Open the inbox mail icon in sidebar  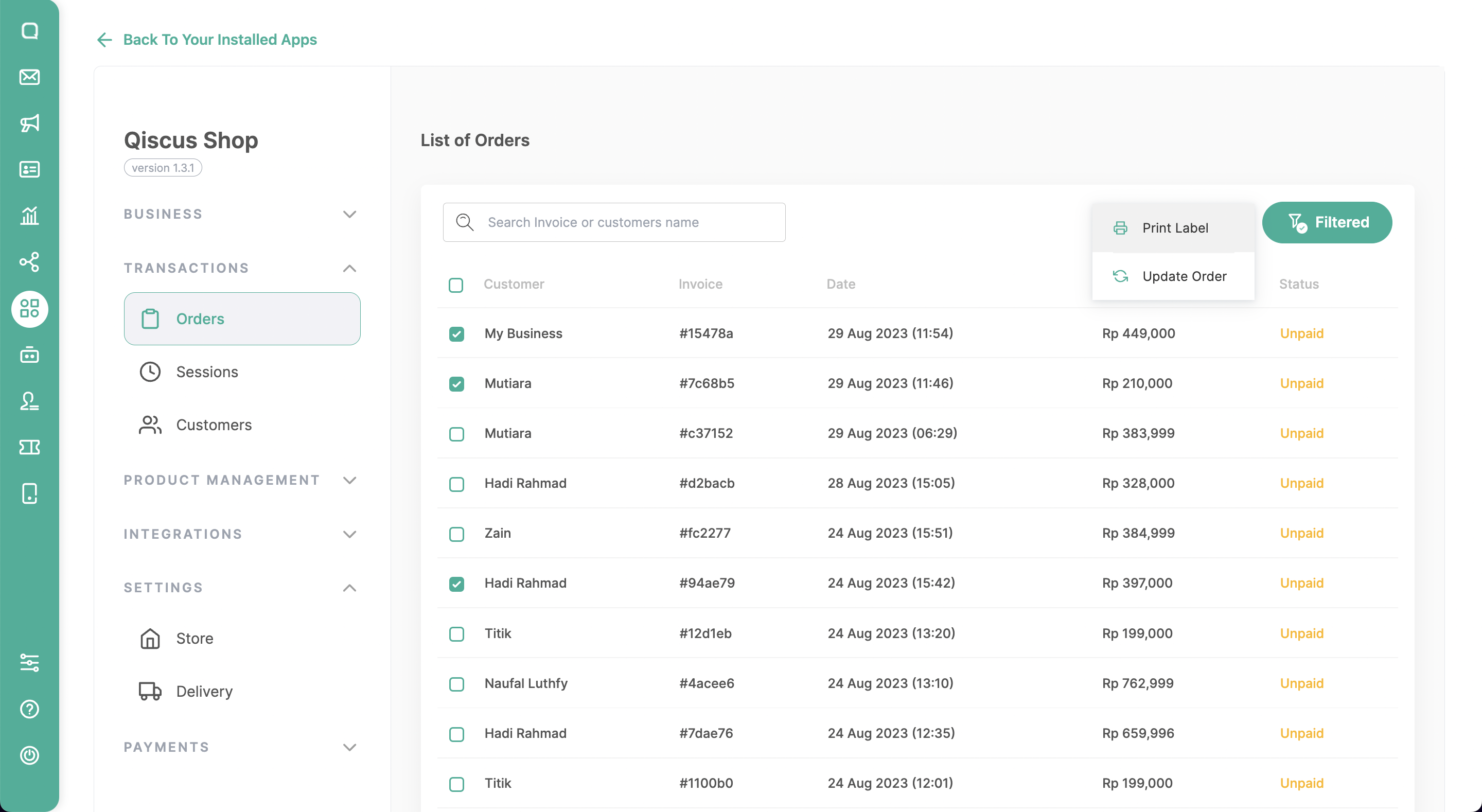pyautogui.click(x=29, y=77)
